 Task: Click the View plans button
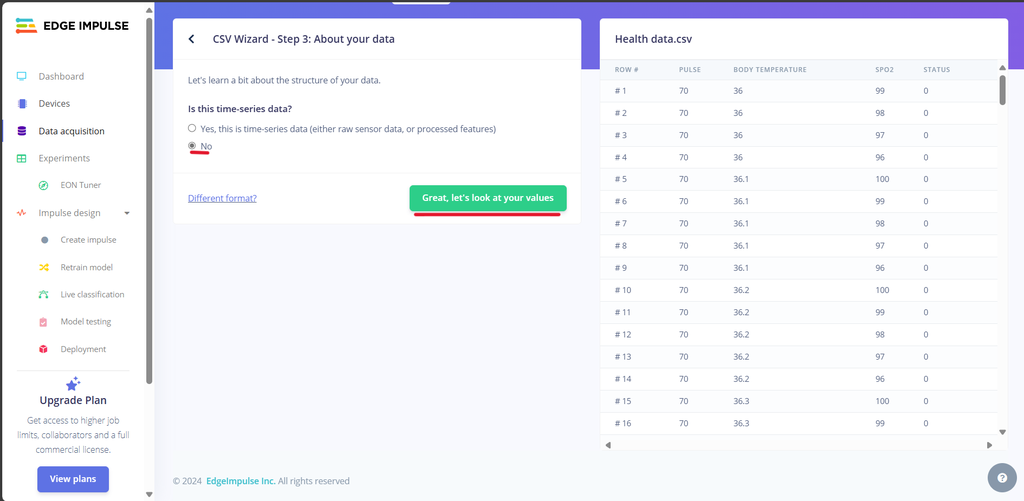pos(73,479)
